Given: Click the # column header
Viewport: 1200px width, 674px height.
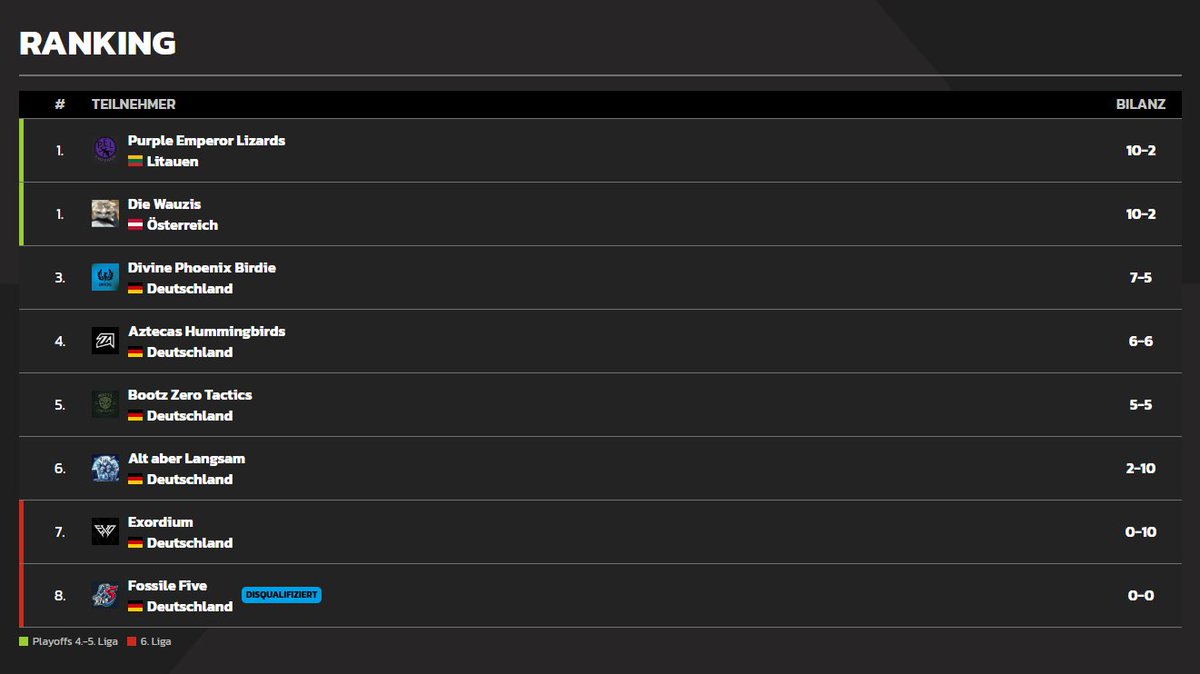Looking at the screenshot, I should pos(60,104).
